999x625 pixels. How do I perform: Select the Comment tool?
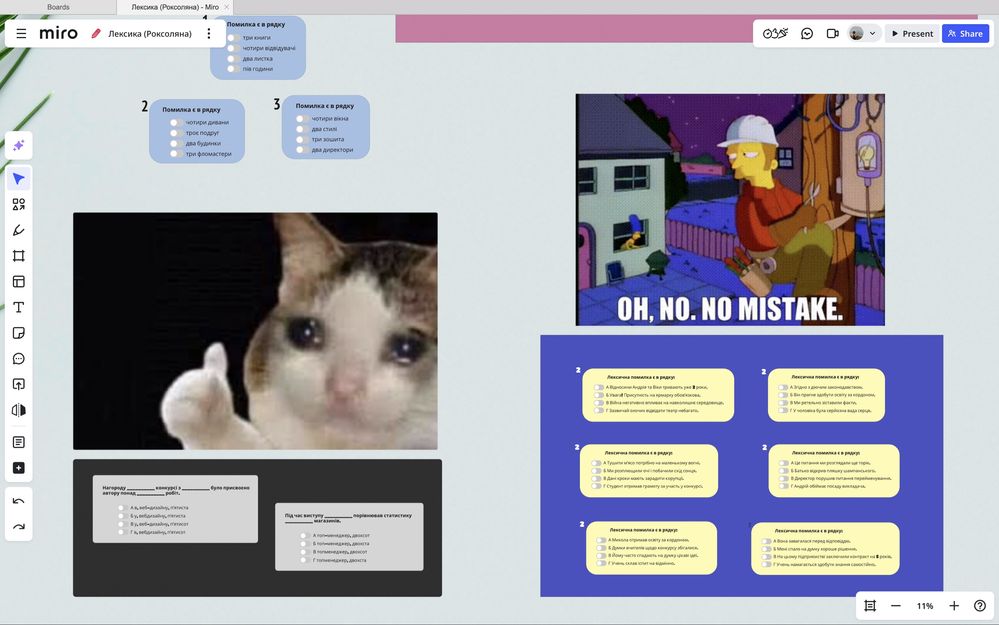pyautogui.click(x=18, y=359)
